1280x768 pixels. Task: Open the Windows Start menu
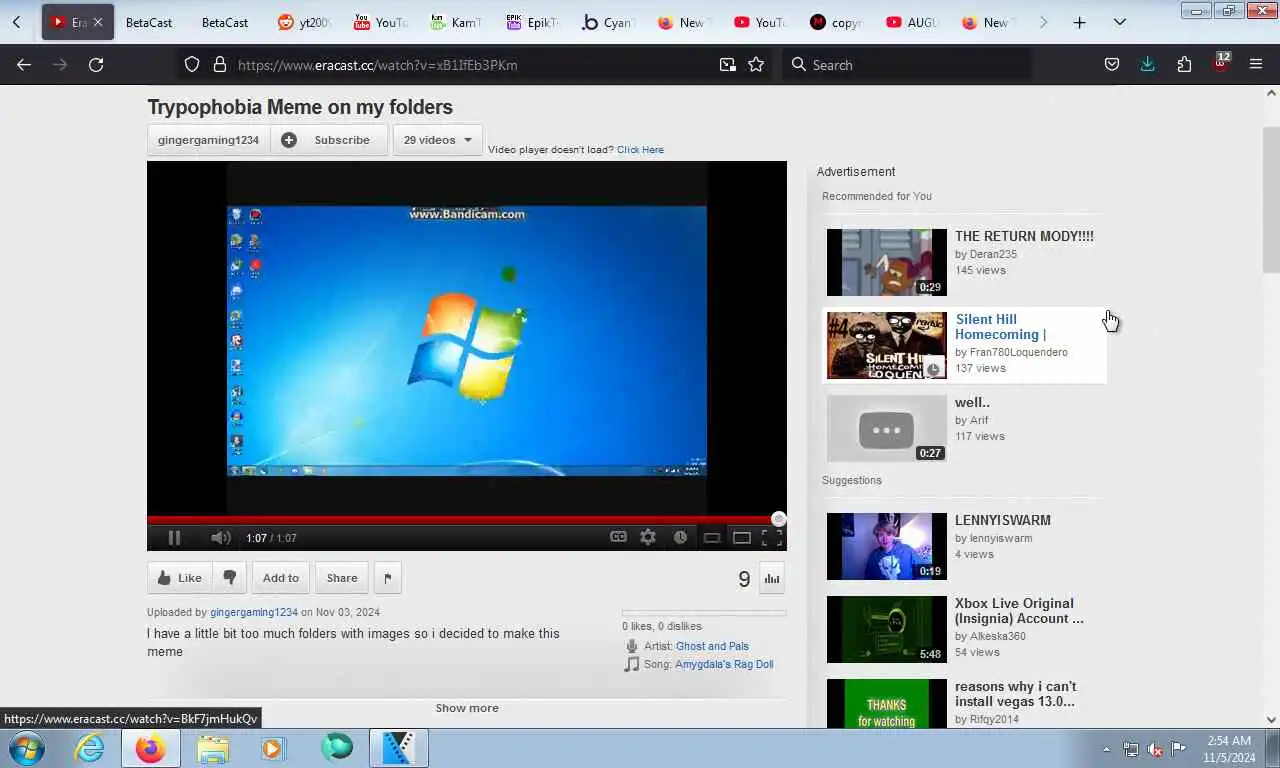[26, 748]
